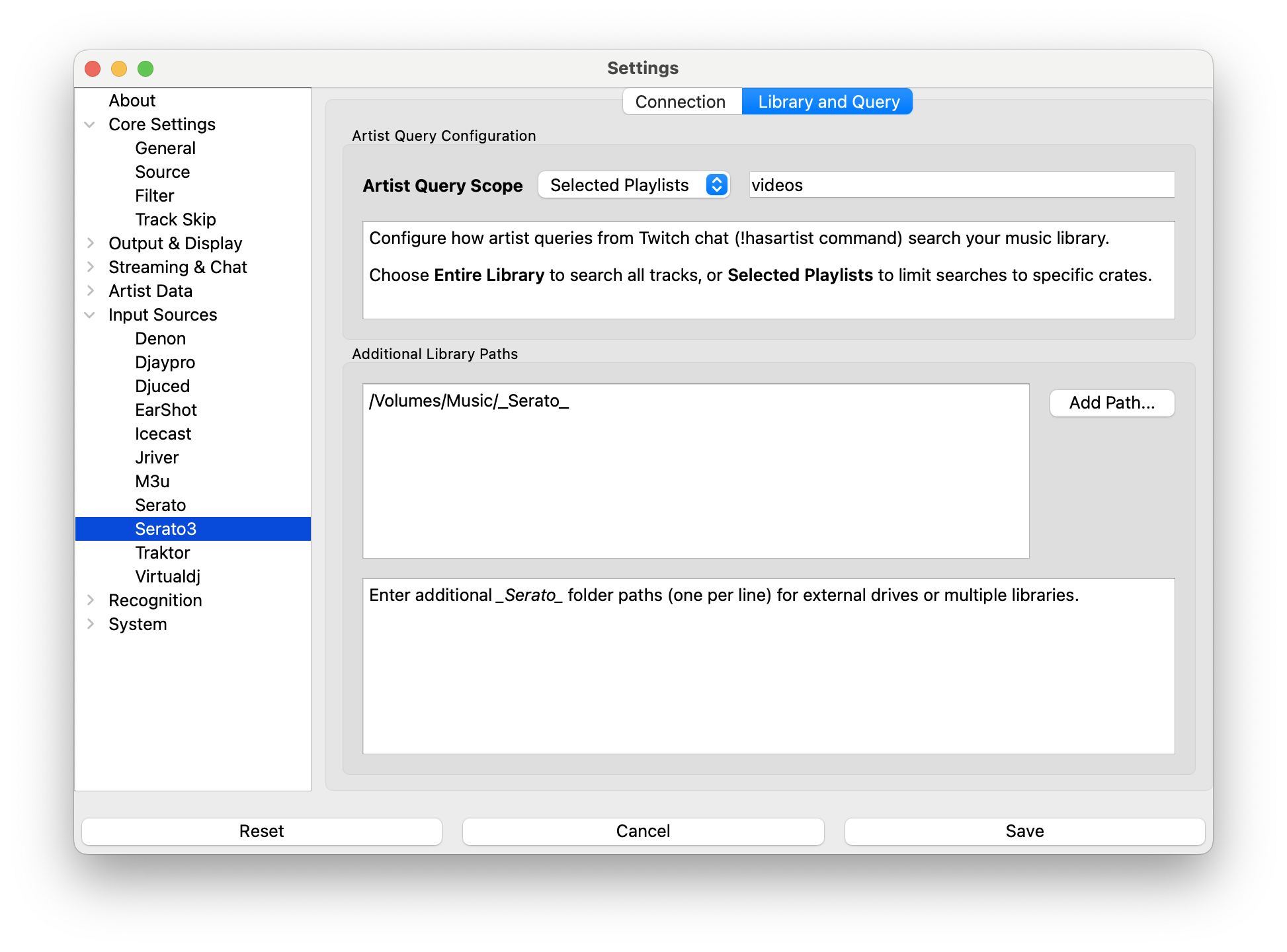This screenshot has height=952, width=1287.
Task: Open the EarShot input source
Action: pos(166,410)
